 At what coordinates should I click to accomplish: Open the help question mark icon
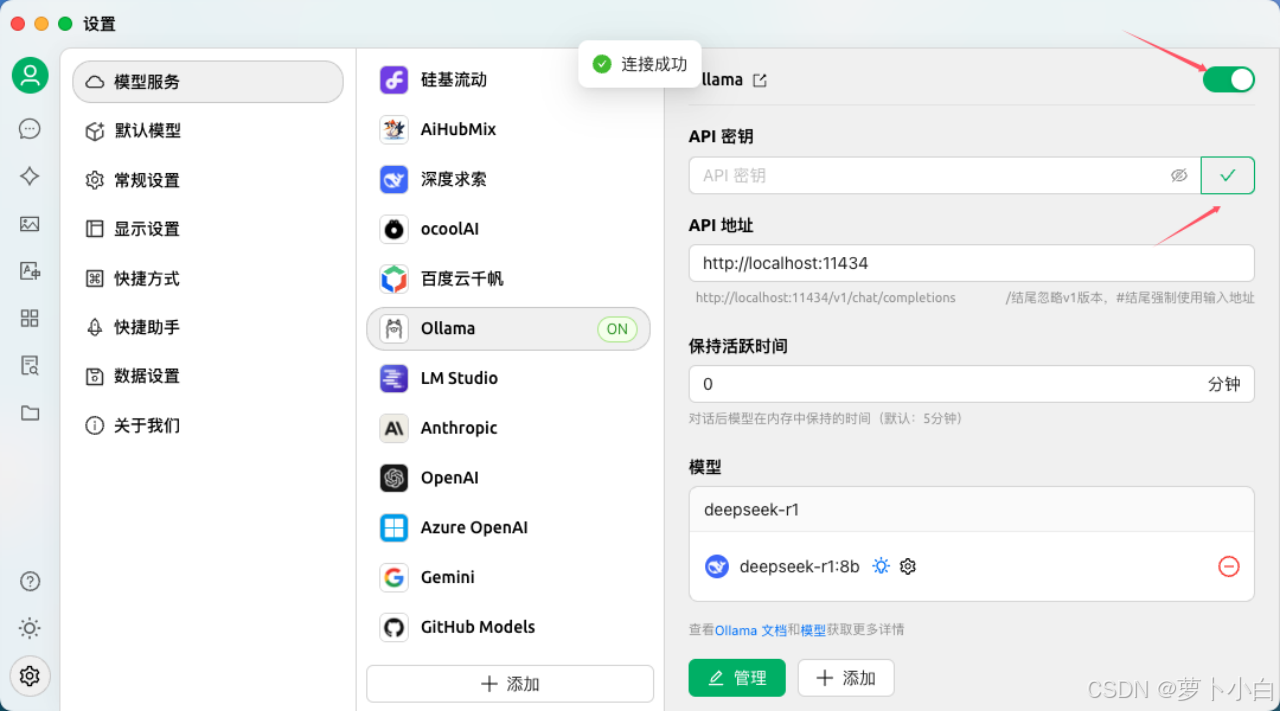click(30, 581)
